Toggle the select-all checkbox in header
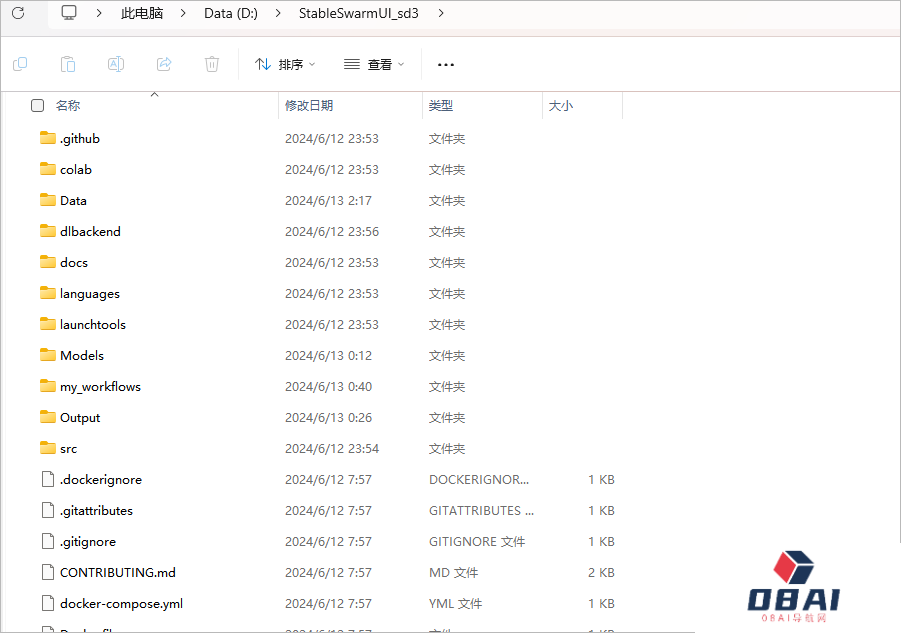This screenshot has height=633, width=901. coord(38,105)
